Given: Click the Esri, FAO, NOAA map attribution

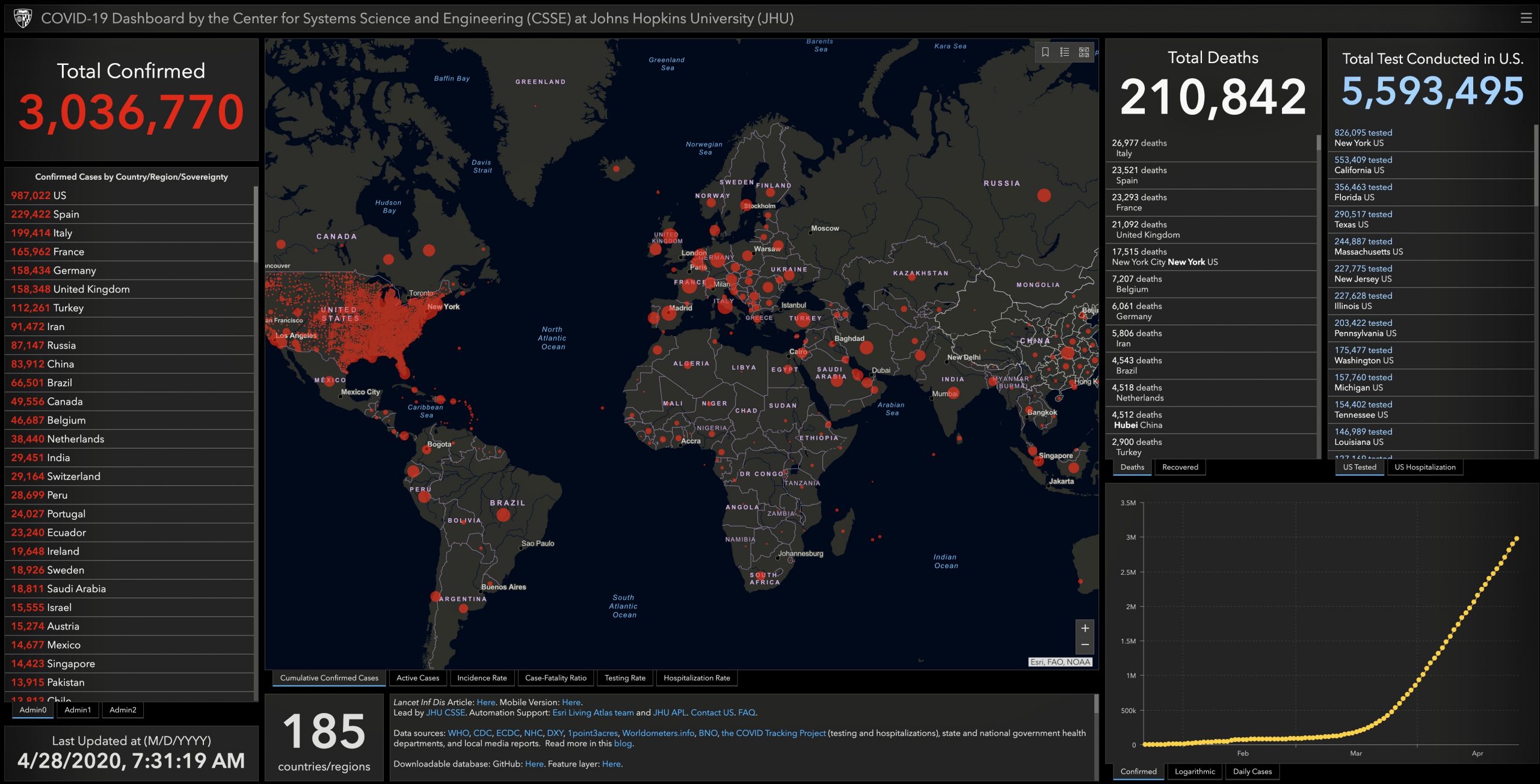Looking at the screenshot, I should click(x=1060, y=662).
